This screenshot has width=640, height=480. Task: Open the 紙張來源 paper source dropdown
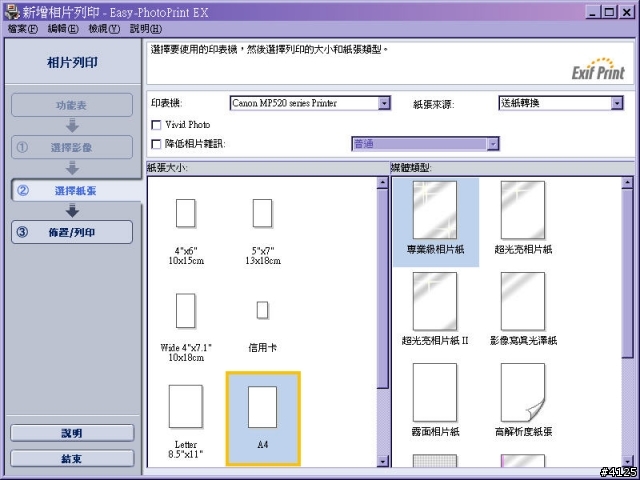(x=561, y=103)
